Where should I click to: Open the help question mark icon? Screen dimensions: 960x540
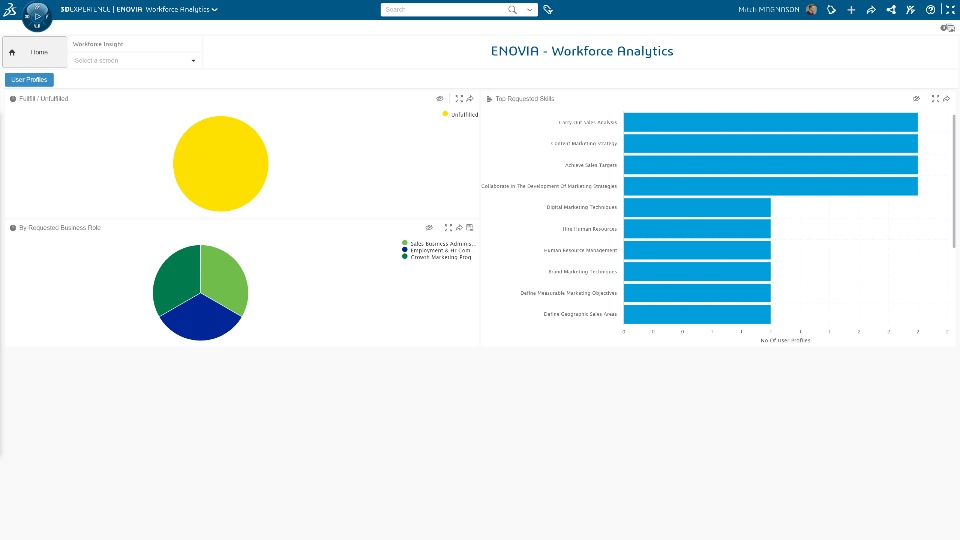(931, 10)
